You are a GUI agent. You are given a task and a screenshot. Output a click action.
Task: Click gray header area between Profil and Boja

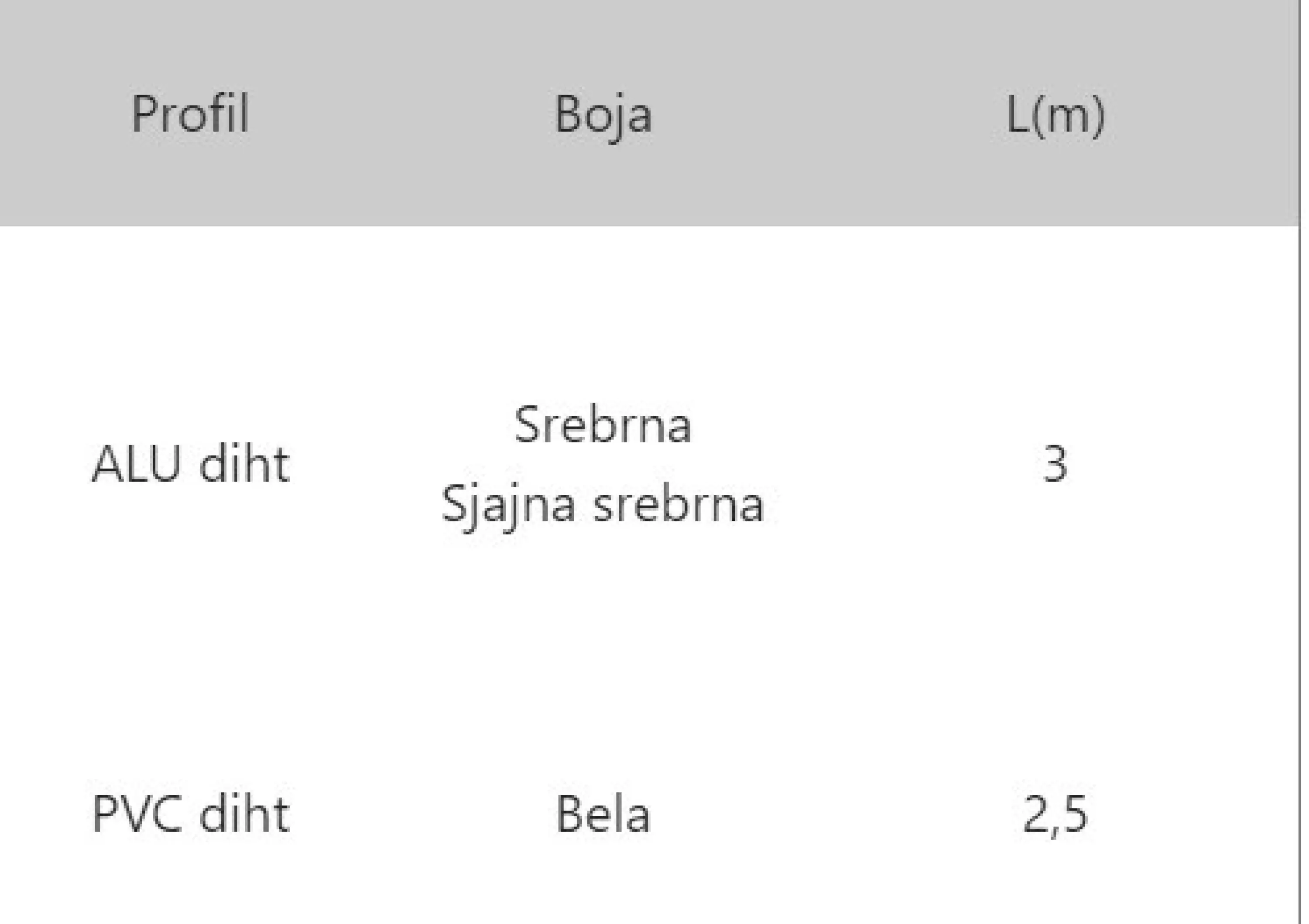pos(399,114)
